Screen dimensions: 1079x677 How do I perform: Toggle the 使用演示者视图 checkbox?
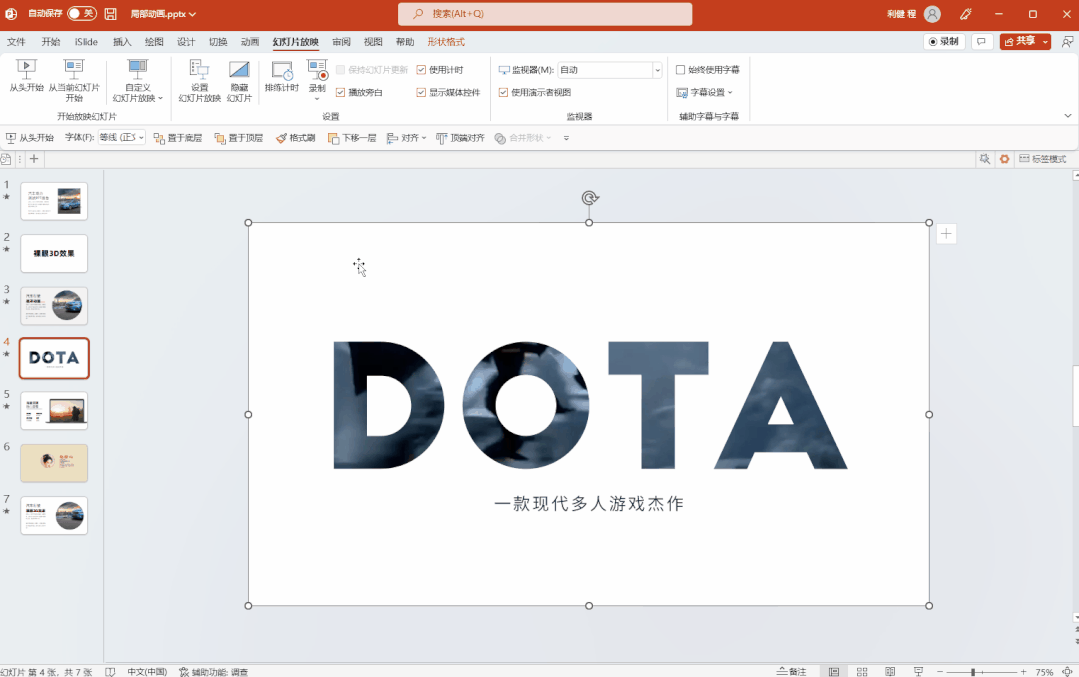tap(503, 92)
